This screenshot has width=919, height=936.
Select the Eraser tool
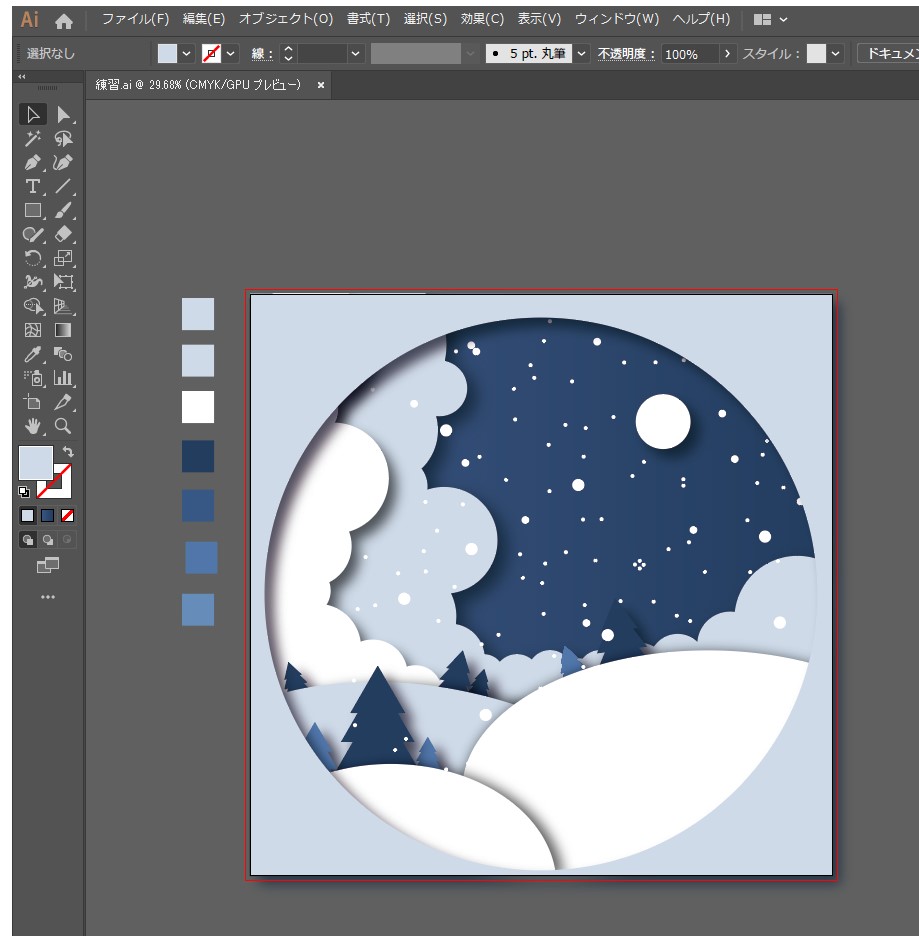tap(63, 234)
